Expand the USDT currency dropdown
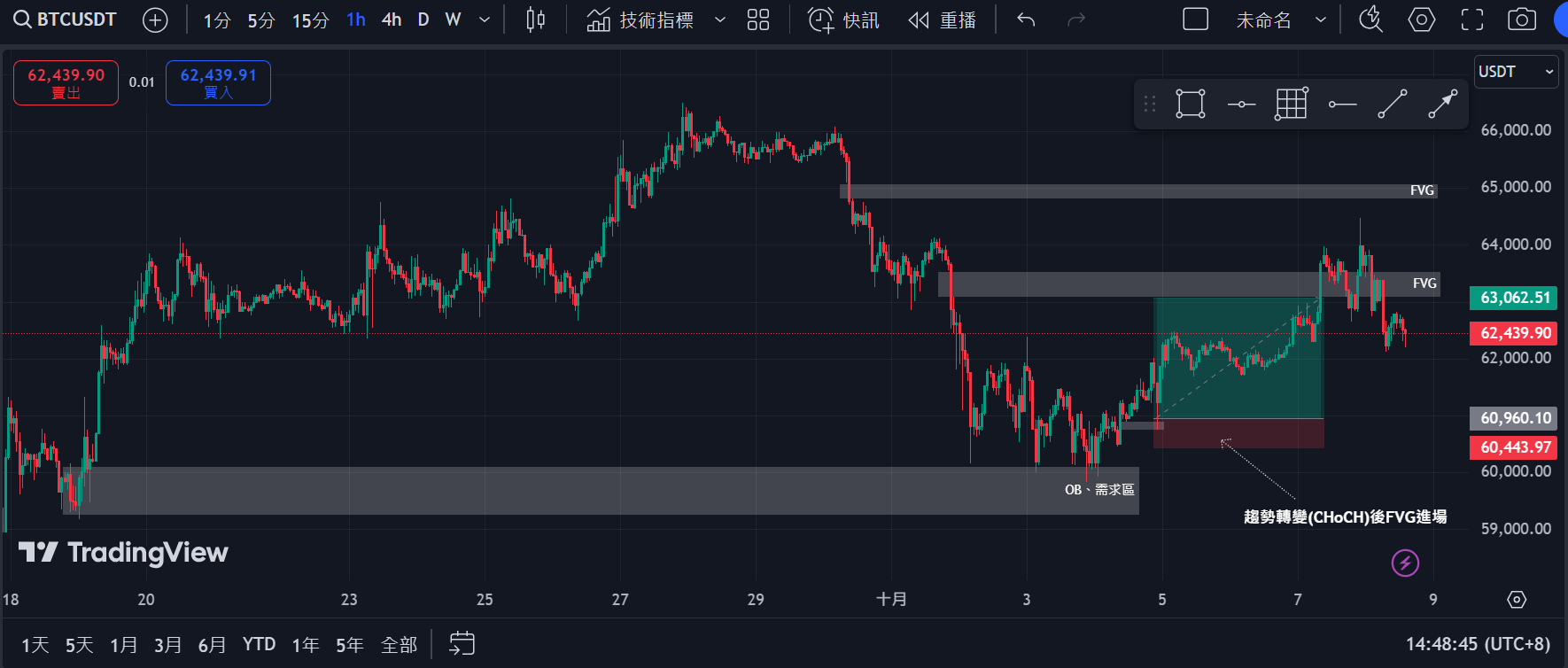This screenshot has height=668, width=1568. coord(1516,72)
